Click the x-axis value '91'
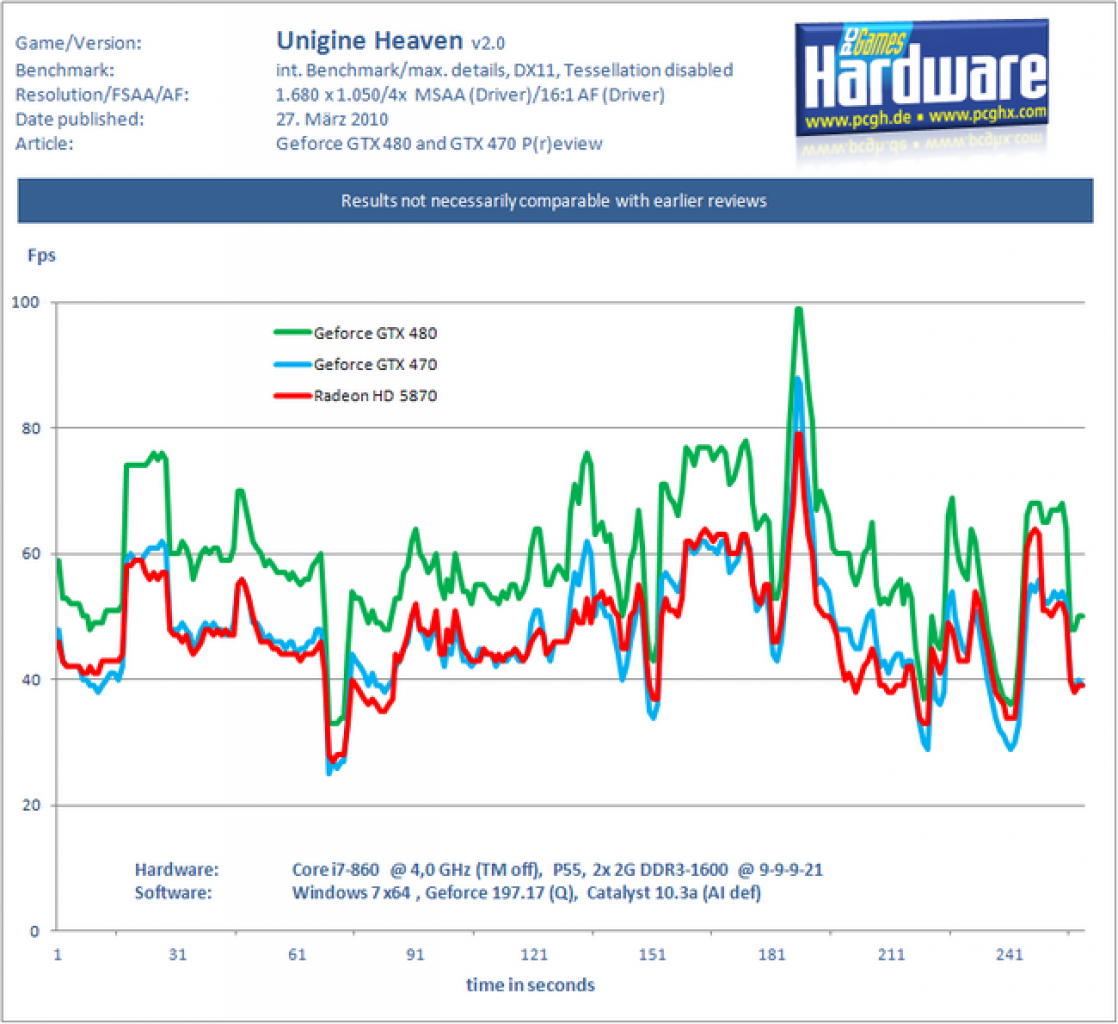 415,954
